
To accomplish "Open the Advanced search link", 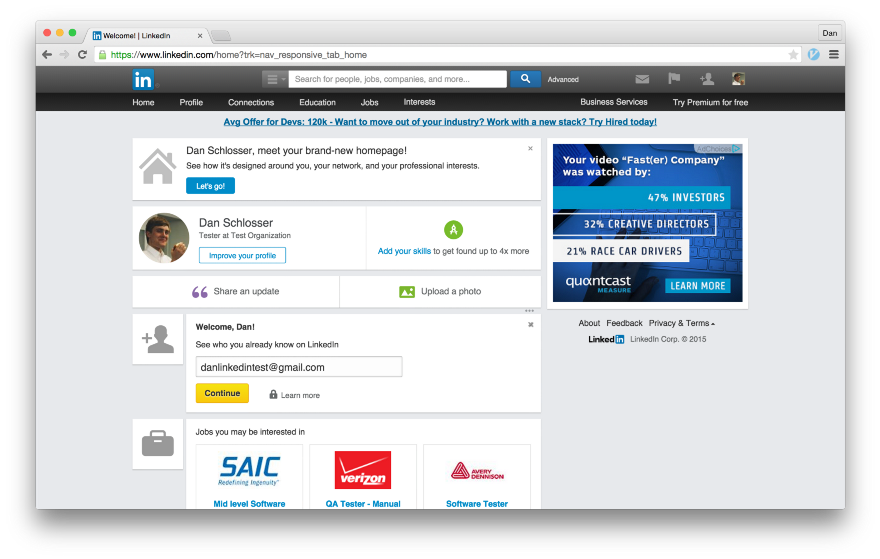I will [563, 80].
